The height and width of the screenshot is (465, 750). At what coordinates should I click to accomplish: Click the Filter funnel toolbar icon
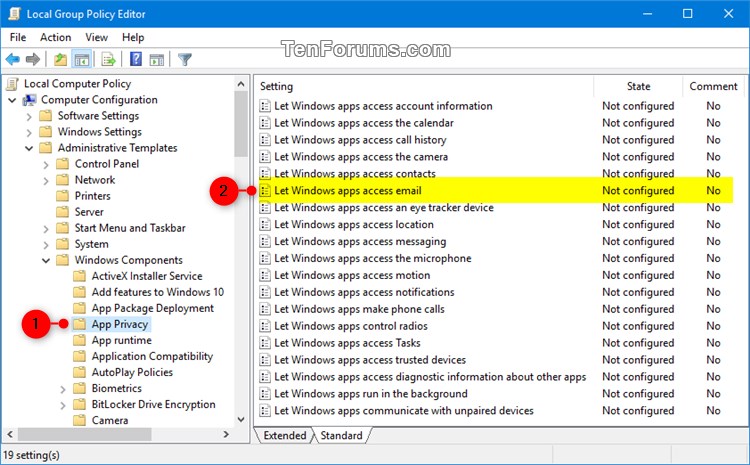click(x=185, y=59)
